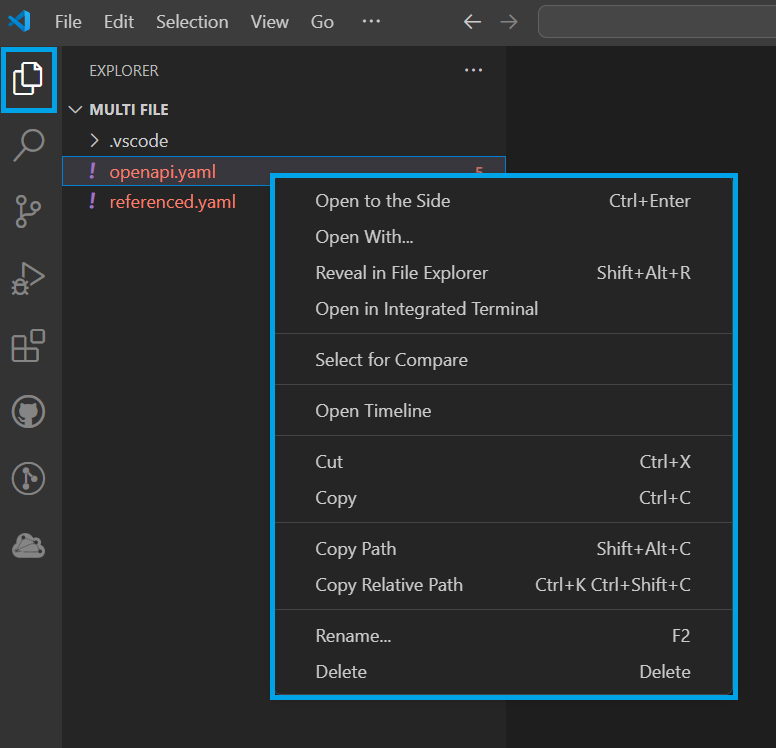This screenshot has width=776, height=748.
Task: Click the YAML icon beside openapi.yaml
Action: pos(92,171)
